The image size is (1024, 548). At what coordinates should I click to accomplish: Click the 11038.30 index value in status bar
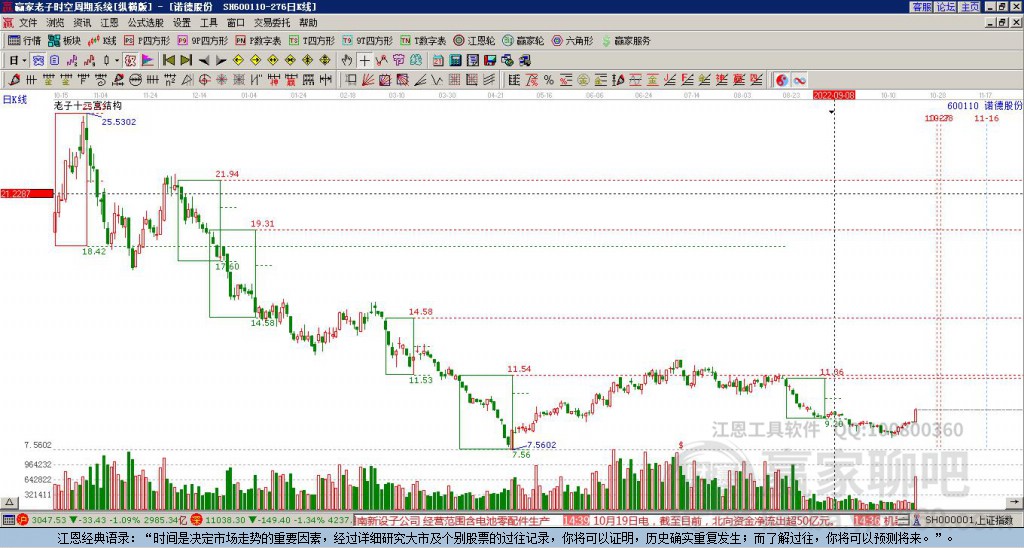pos(224,521)
